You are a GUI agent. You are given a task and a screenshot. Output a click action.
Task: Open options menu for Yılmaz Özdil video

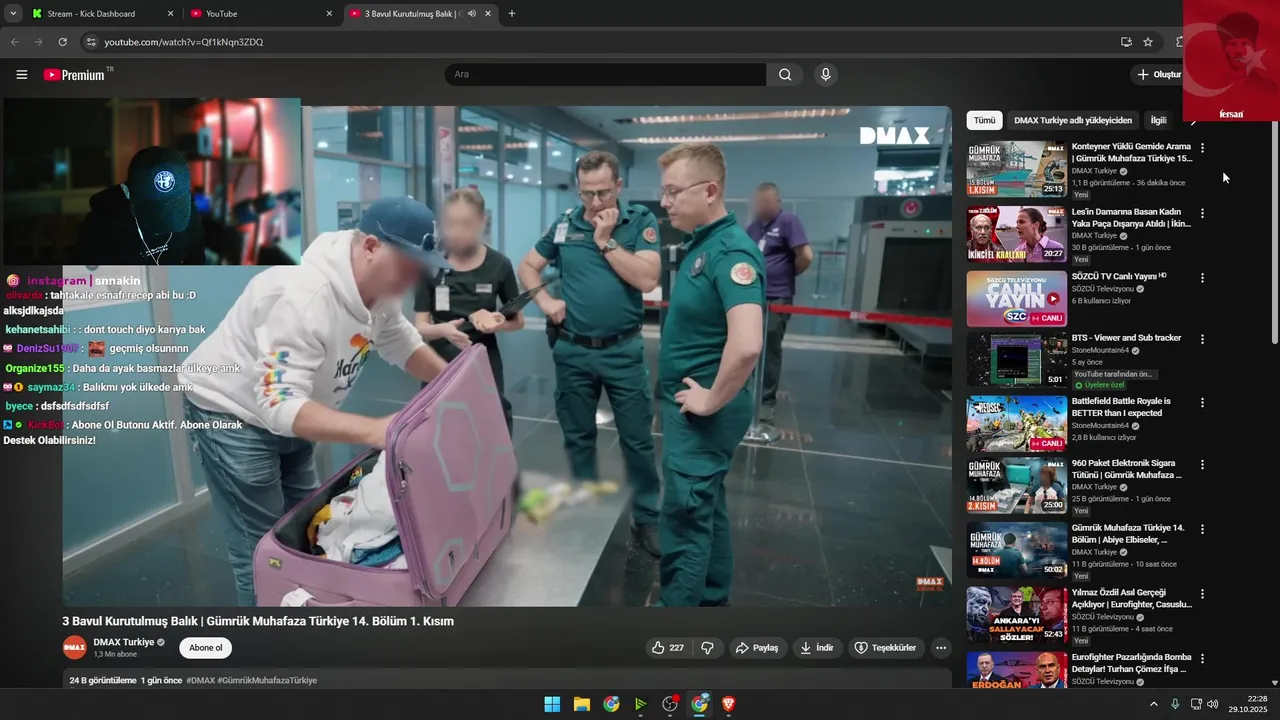[1202, 594]
